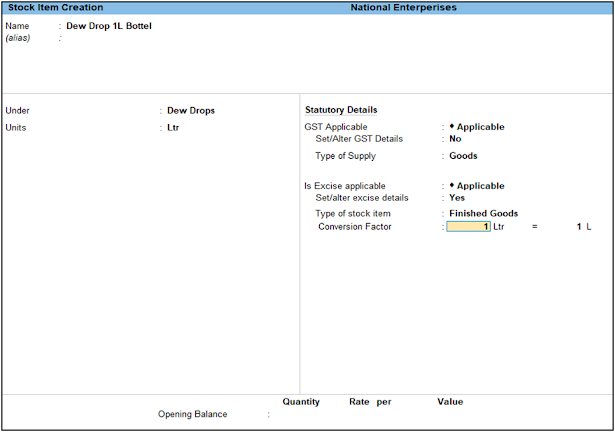This screenshot has height=432, width=615.
Task: Click the 'GST Applicable' label
Action: click(x=336, y=127)
